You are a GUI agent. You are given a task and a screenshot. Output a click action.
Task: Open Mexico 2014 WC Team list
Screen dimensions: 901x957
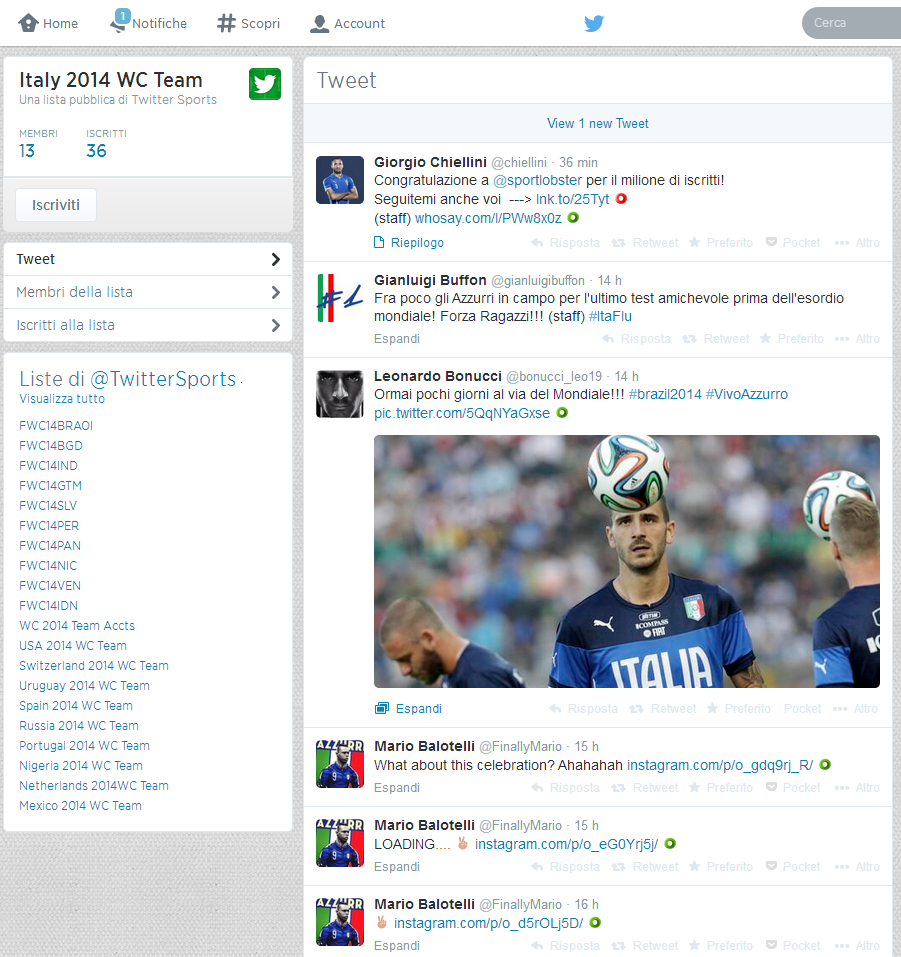pyautogui.click(x=80, y=806)
